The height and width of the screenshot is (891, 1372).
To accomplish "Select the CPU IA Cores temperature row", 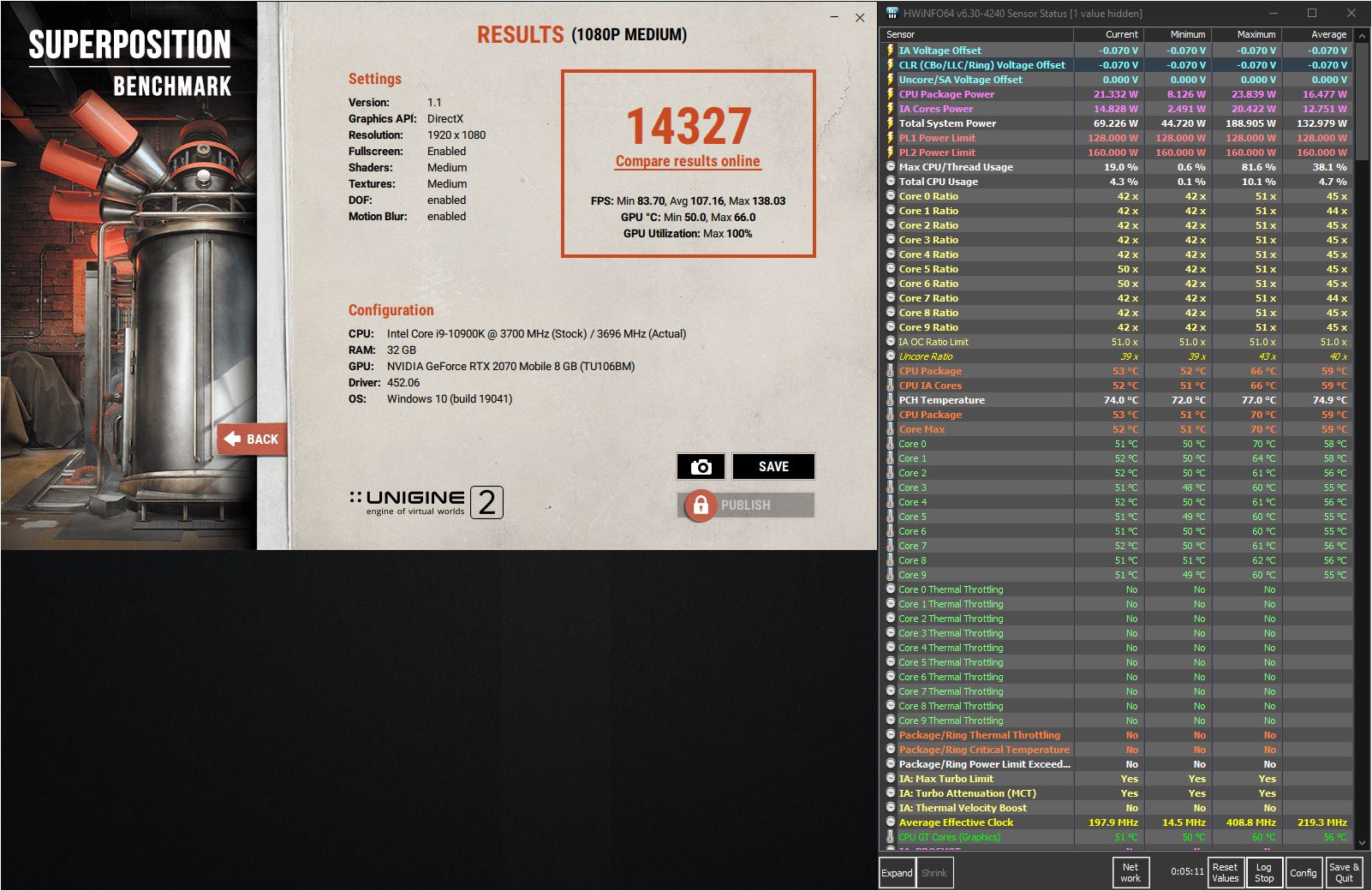I will [x=1116, y=386].
